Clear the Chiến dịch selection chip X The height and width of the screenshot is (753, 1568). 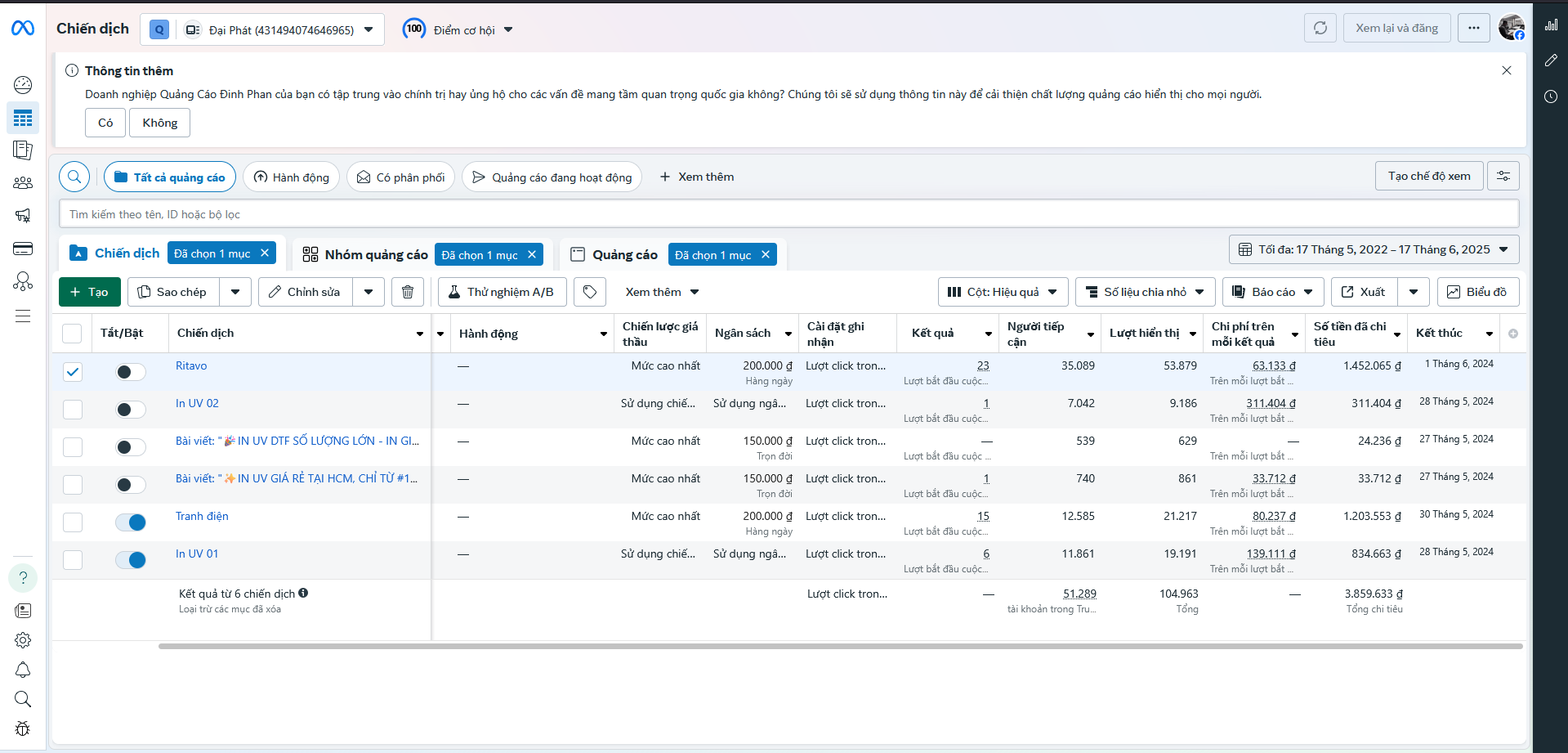[x=265, y=253]
